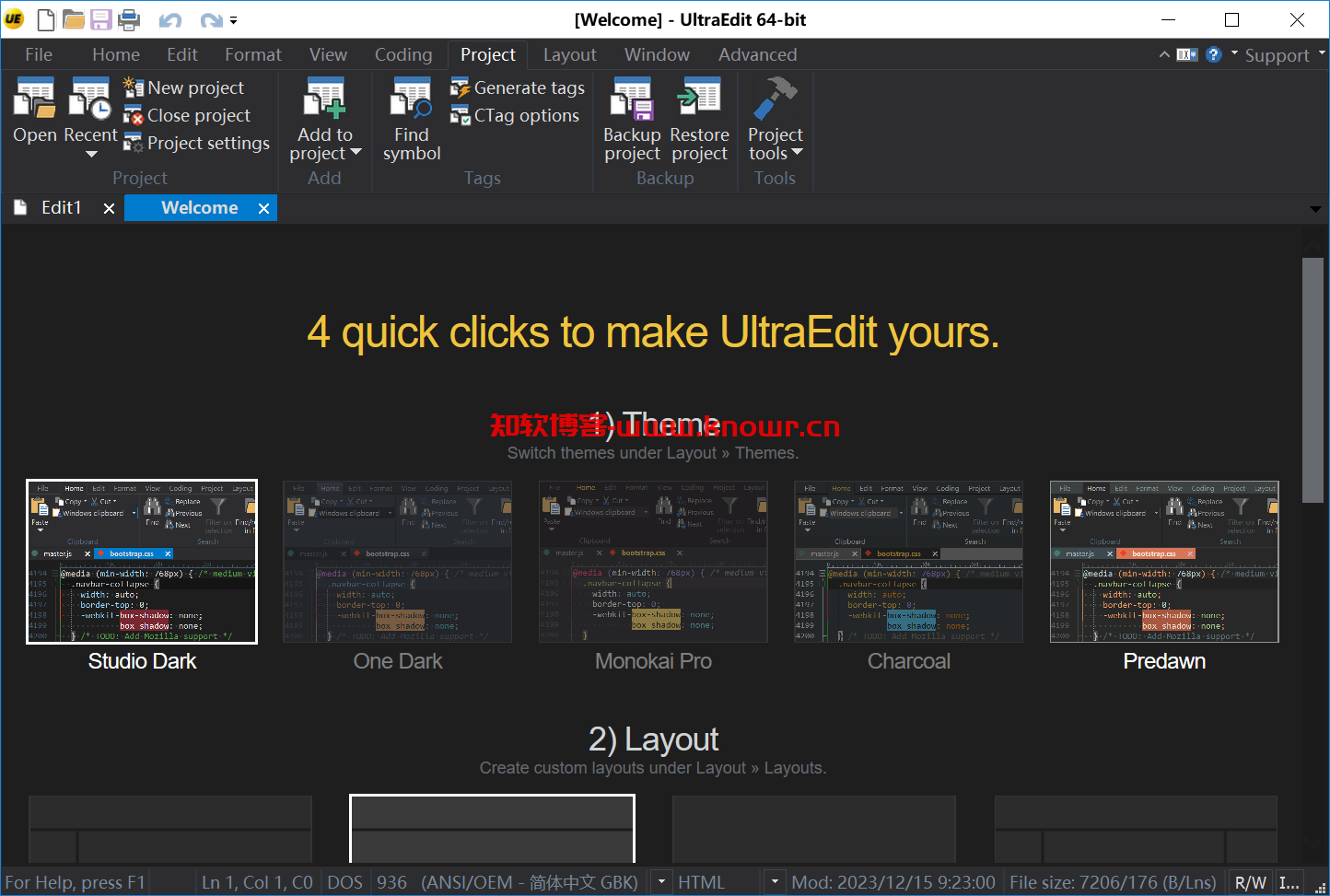The width and height of the screenshot is (1330, 896).
Task: Expand the Add to project dropdown arrow
Action: click(x=356, y=153)
